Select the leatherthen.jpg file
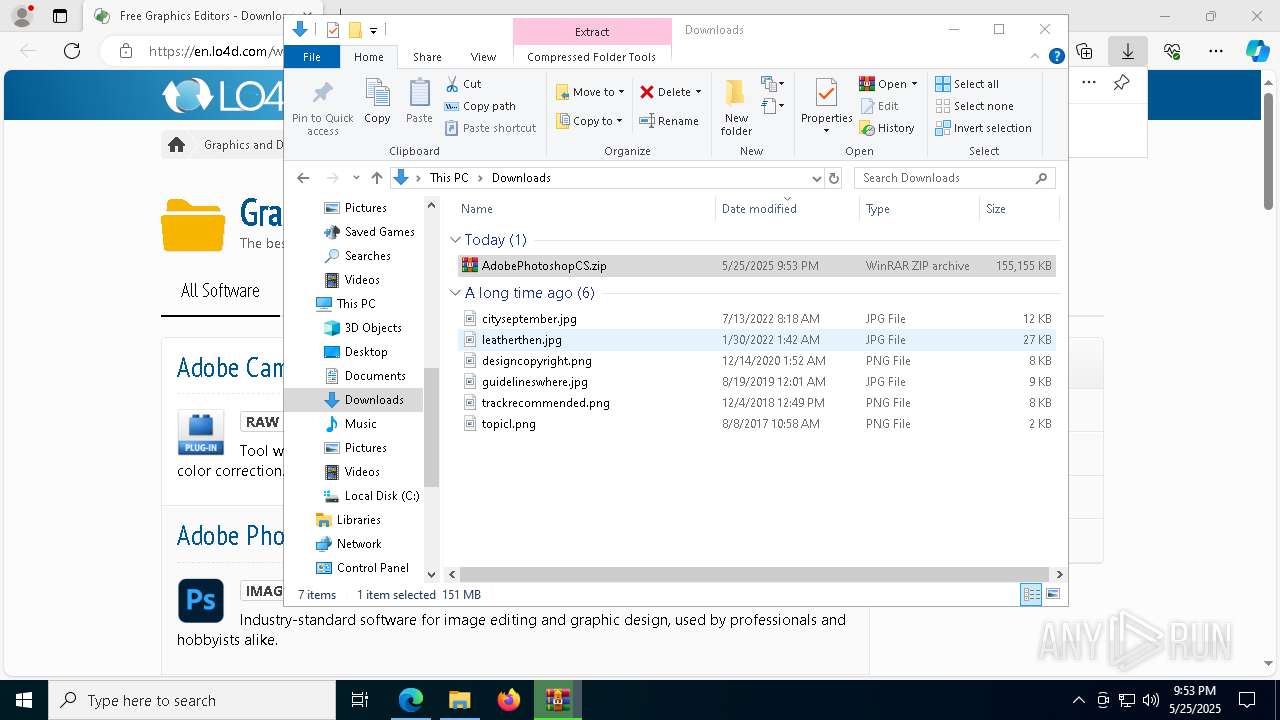This screenshot has width=1280, height=720. (757, 340)
